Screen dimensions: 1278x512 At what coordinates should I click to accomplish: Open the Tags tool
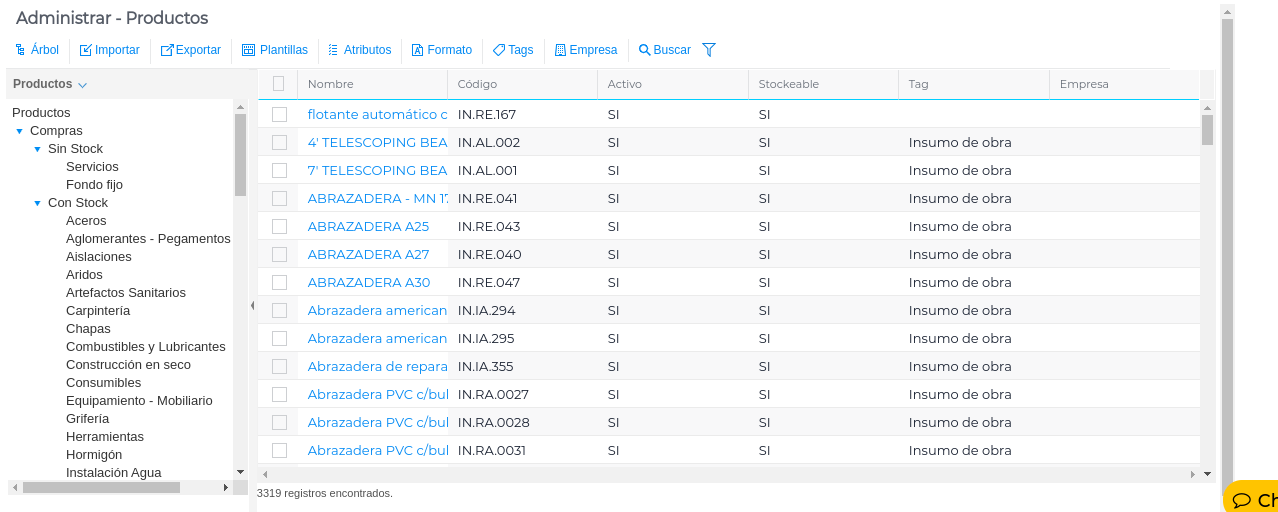click(x=499, y=50)
